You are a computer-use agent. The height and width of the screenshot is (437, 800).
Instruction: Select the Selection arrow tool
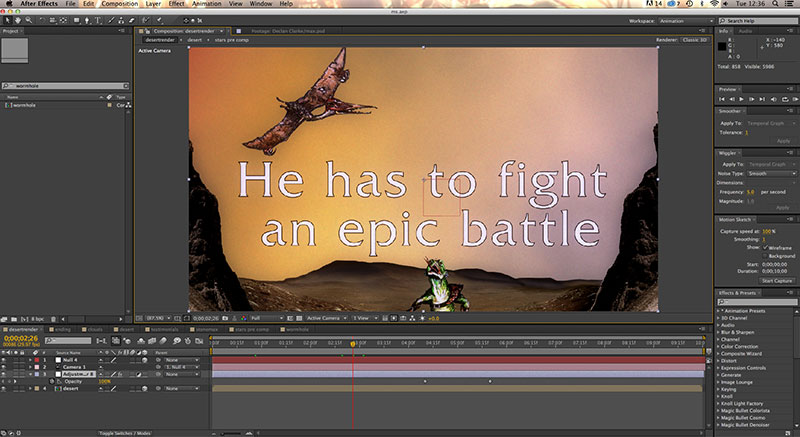tap(7, 19)
